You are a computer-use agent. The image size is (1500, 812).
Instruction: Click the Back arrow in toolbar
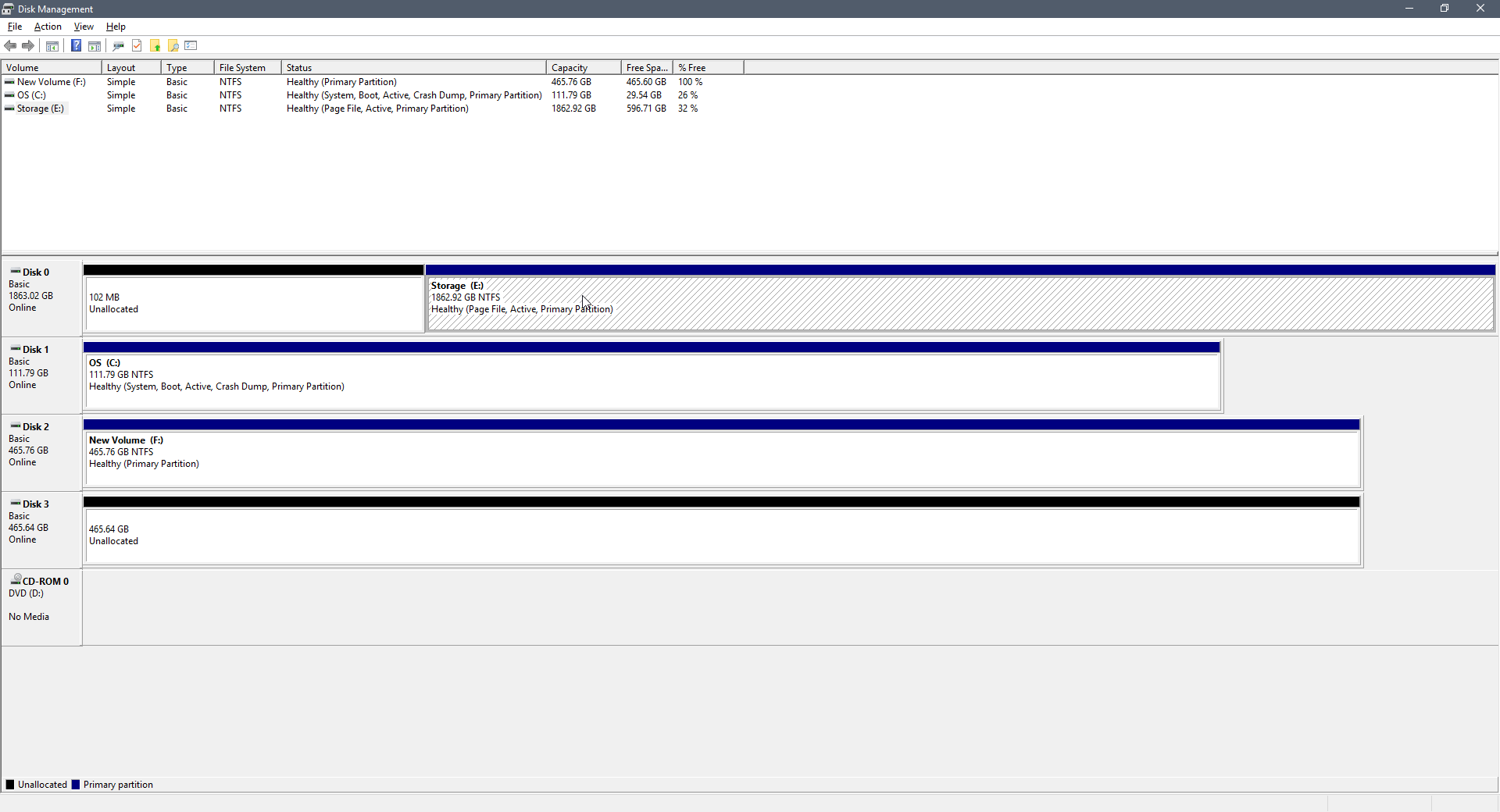pos(10,46)
